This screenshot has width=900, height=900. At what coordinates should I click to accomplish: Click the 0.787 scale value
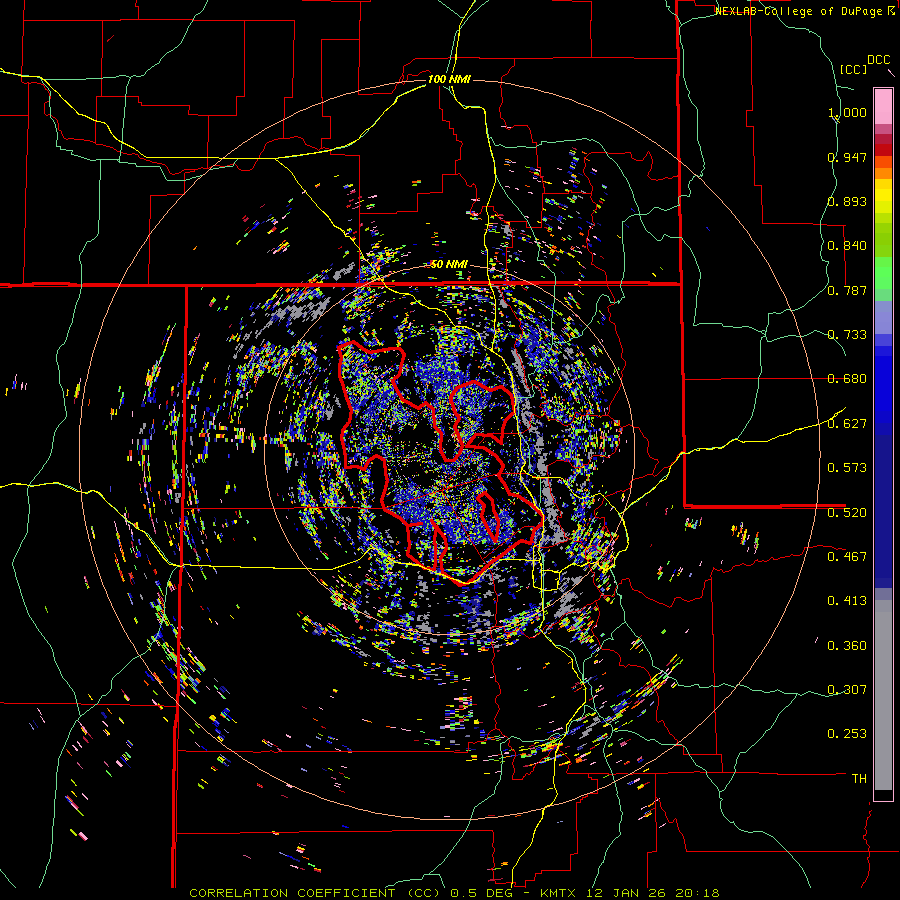coord(847,290)
